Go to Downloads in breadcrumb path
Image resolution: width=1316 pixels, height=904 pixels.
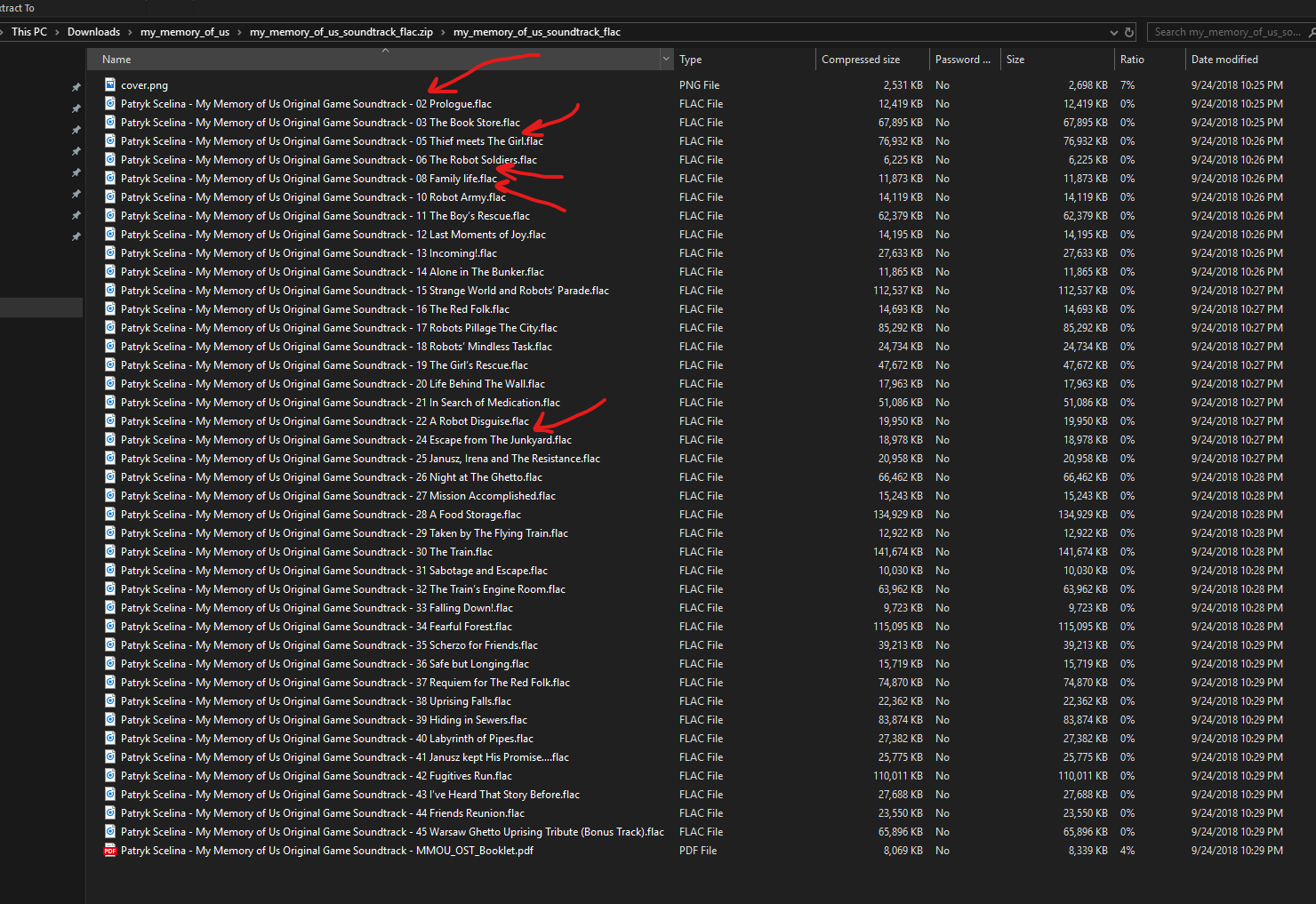coord(93,32)
